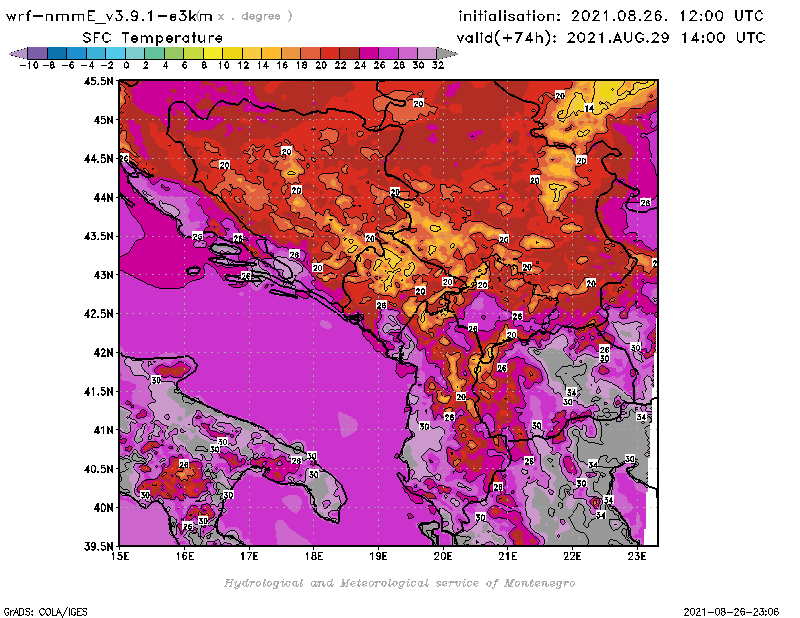The height and width of the screenshot is (618, 800).
Task: Pick the color swatch between -10 and -8
Action: [x=38, y=53]
